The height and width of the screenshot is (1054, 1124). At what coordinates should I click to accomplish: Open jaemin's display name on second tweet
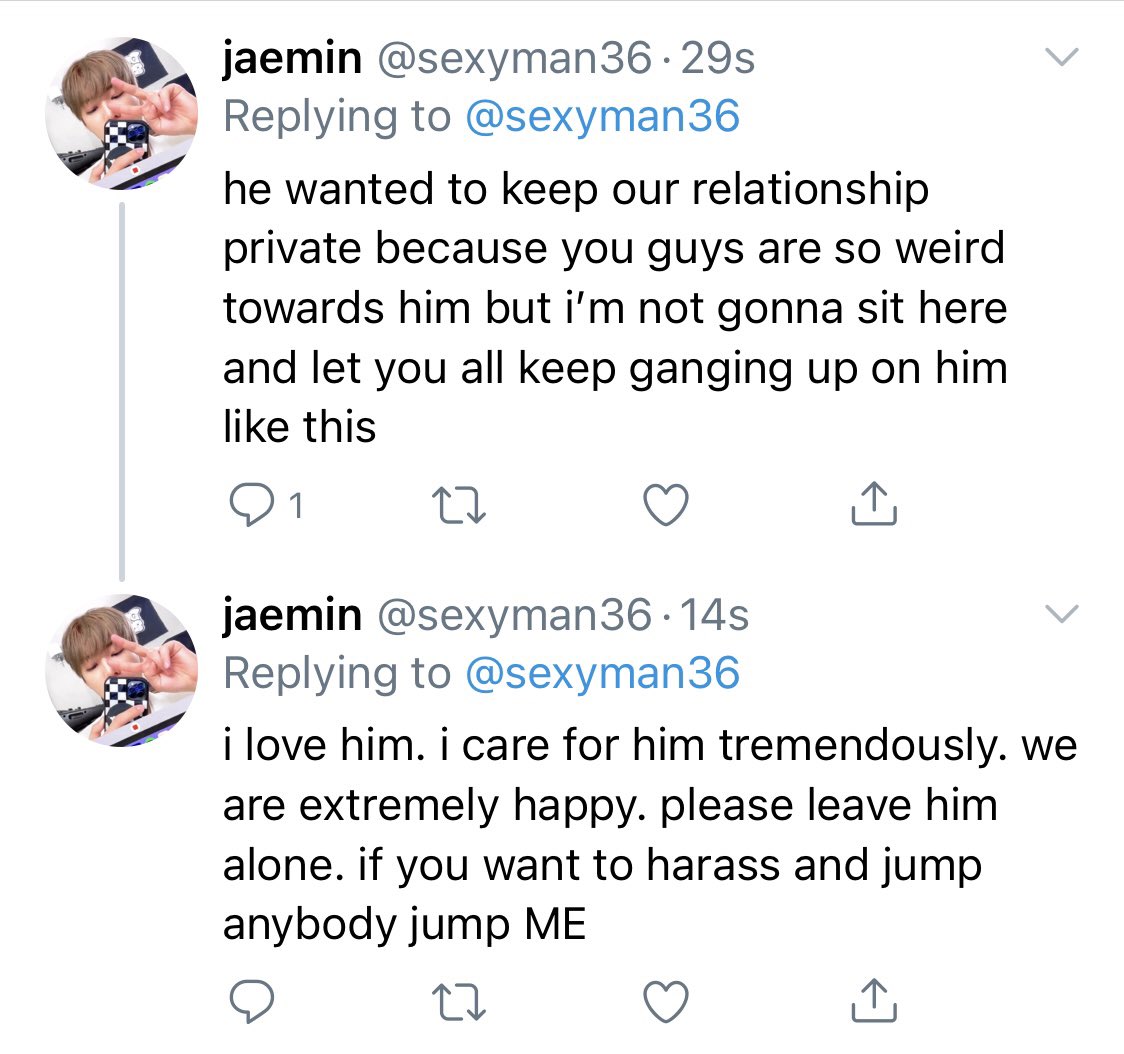(x=292, y=617)
